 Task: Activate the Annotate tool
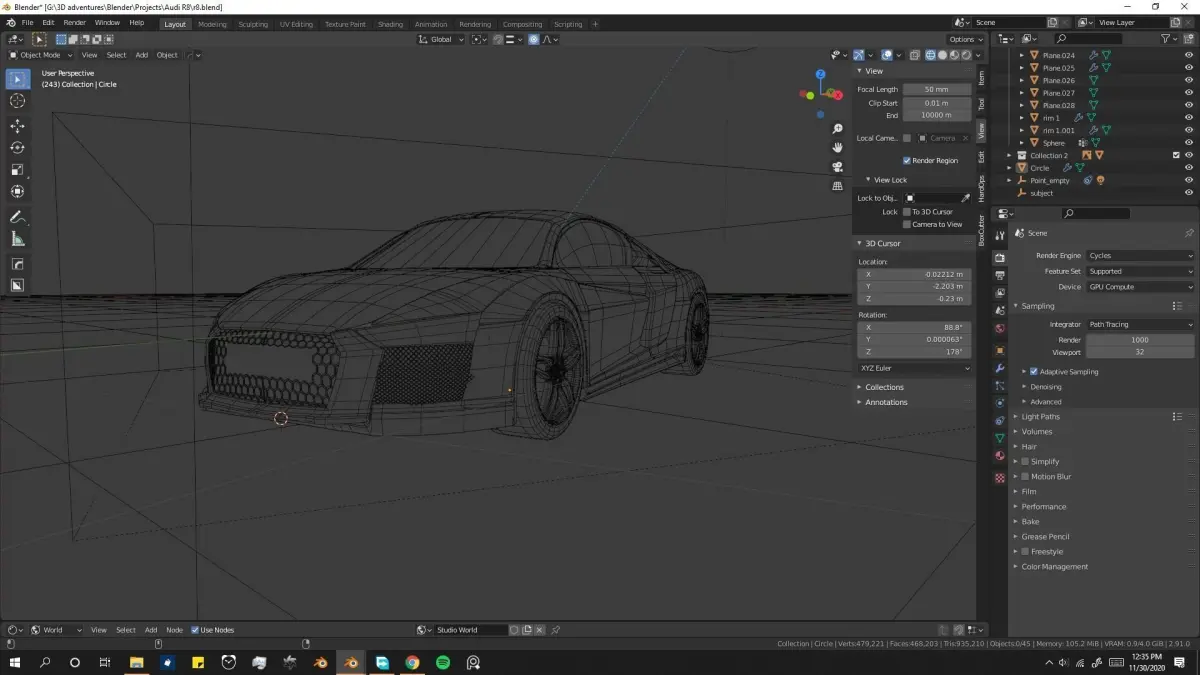click(18, 217)
